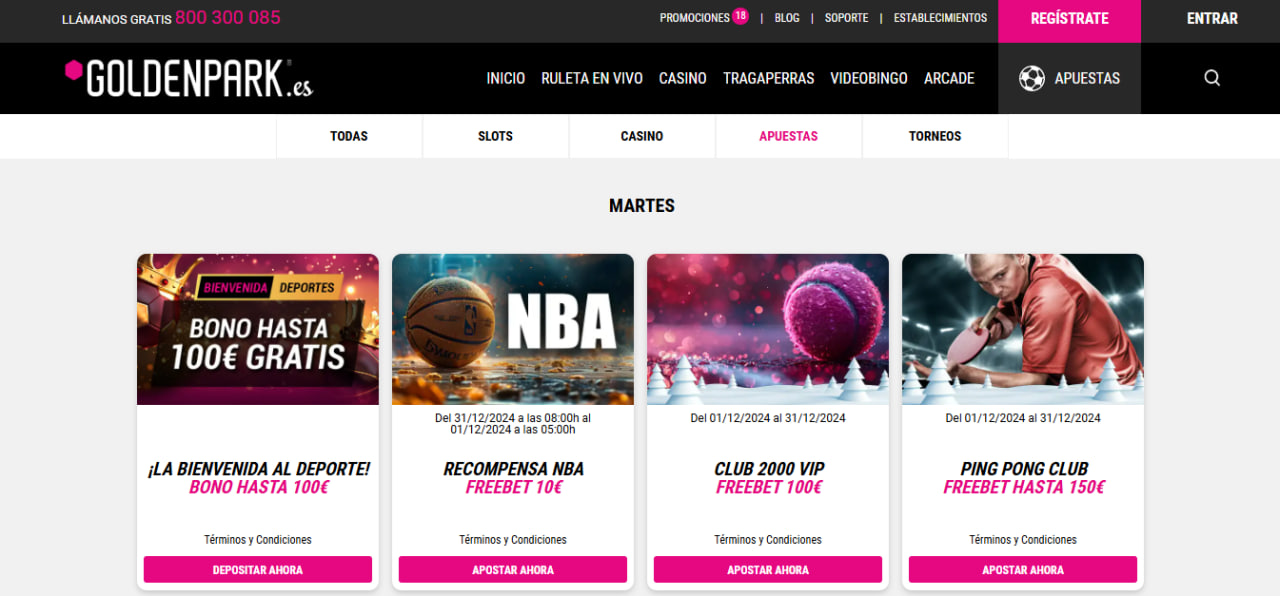
Task: Visit the Blog link
Action: 787,18
